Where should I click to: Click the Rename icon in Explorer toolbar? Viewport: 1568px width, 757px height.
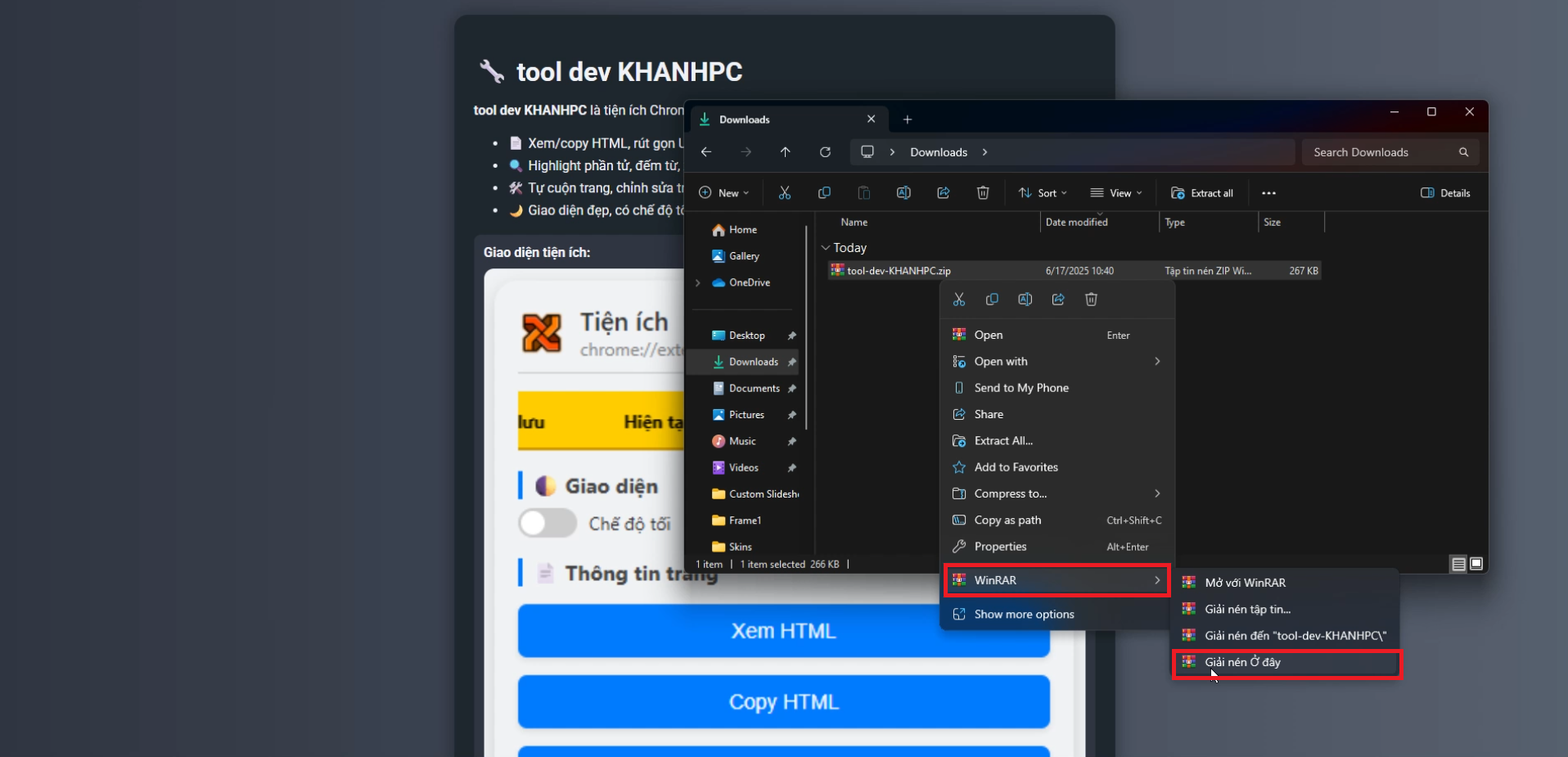(x=903, y=193)
